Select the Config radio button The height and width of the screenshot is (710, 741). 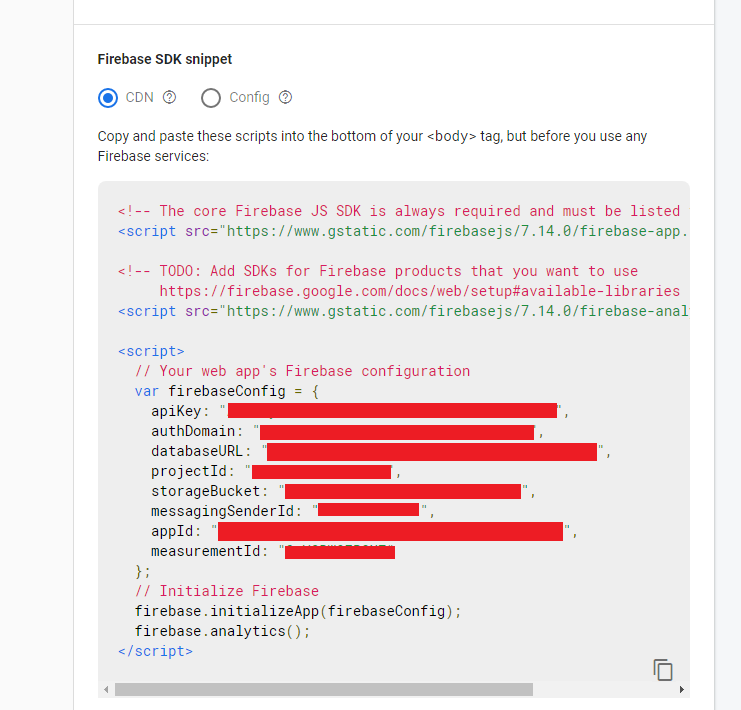click(x=211, y=98)
